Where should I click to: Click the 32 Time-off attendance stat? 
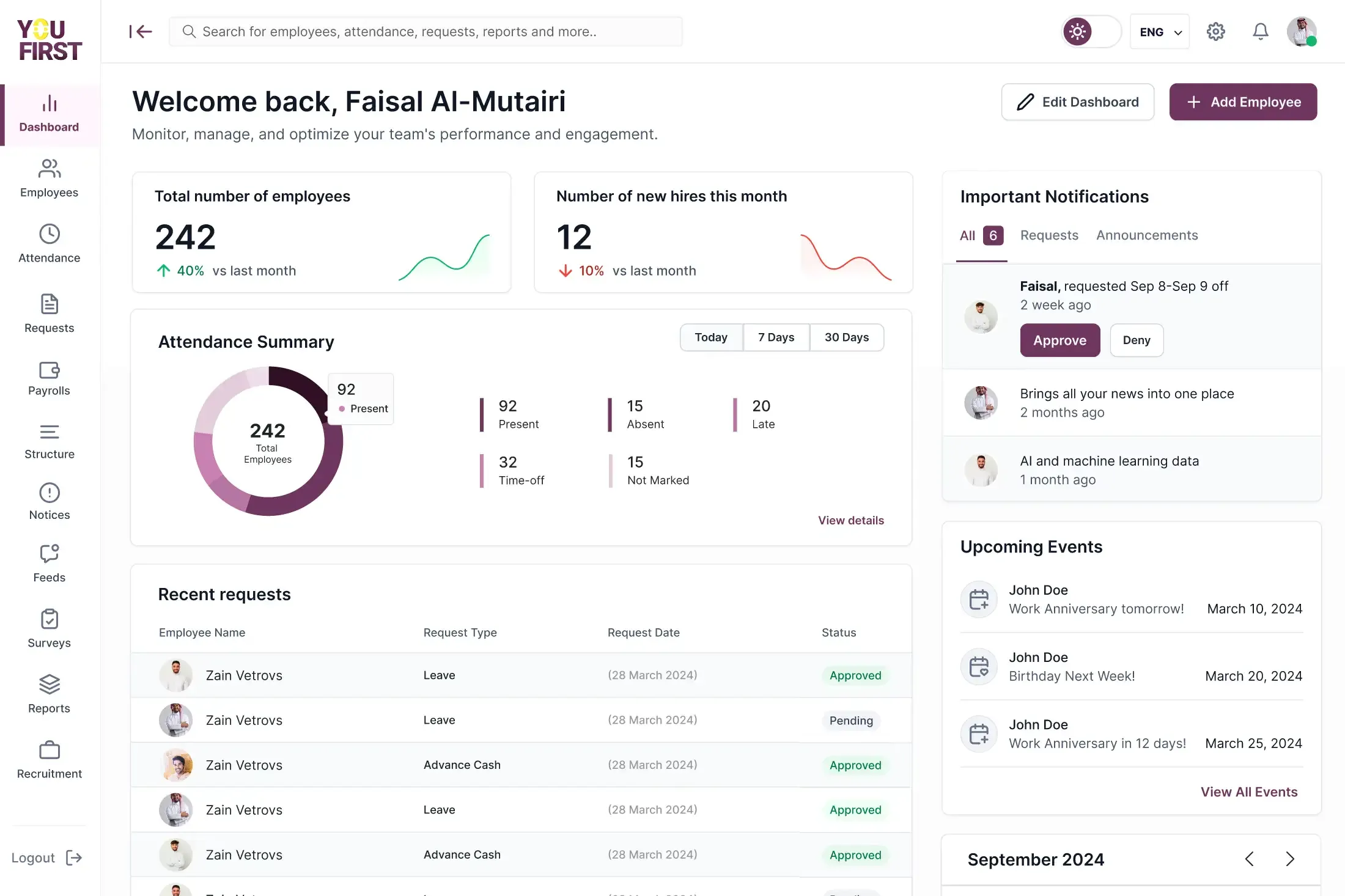point(513,471)
